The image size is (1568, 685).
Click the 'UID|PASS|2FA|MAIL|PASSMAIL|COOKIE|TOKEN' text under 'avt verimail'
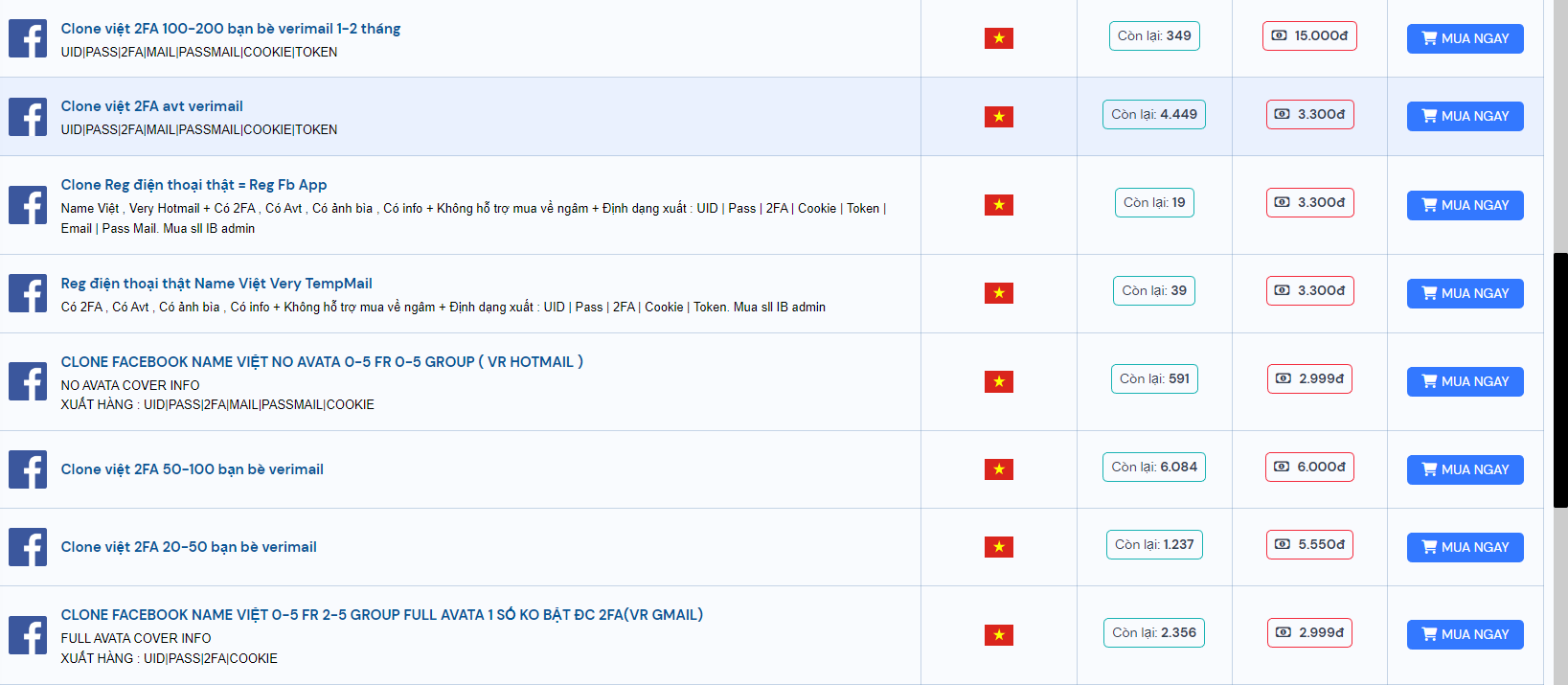point(199,129)
